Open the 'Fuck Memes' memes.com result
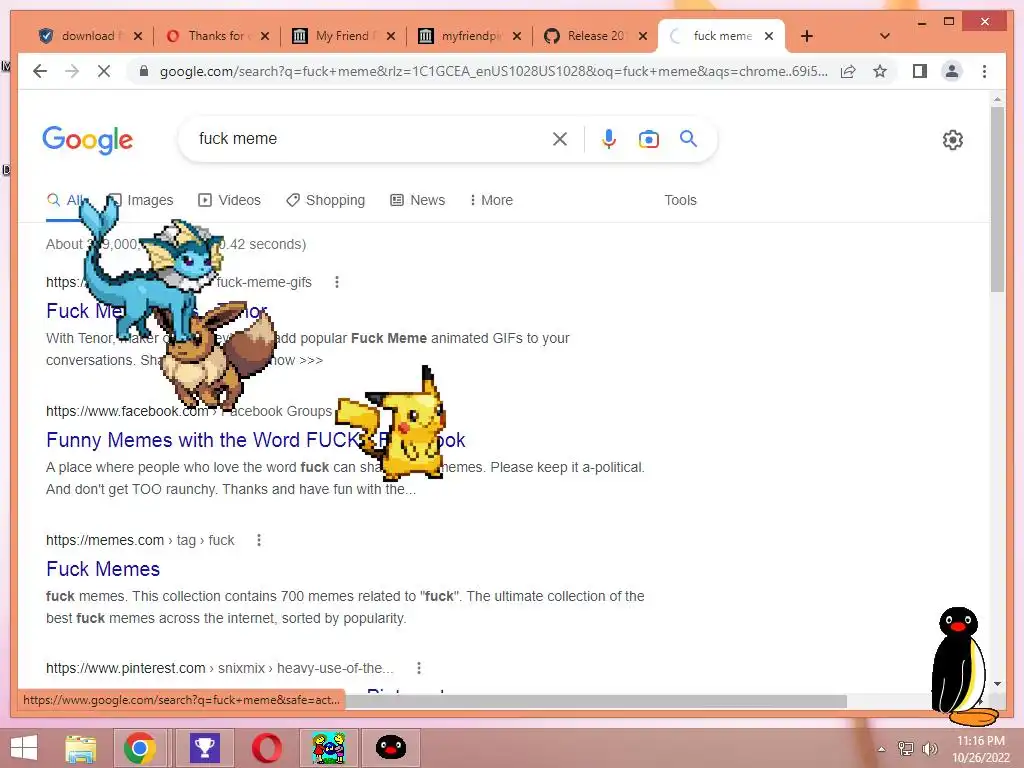The height and width of the screenshot is (768, 1024). [103, 569]
